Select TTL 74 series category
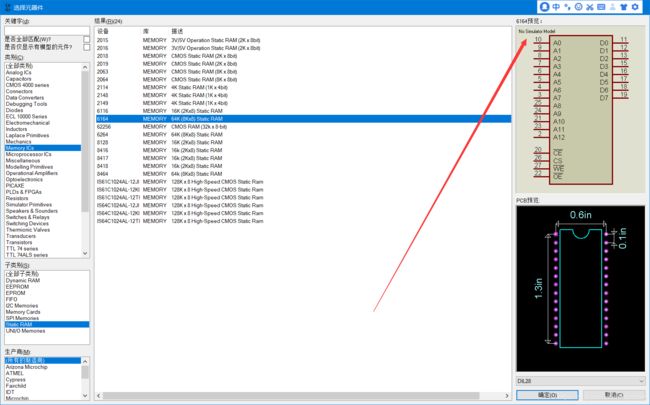 22,249
